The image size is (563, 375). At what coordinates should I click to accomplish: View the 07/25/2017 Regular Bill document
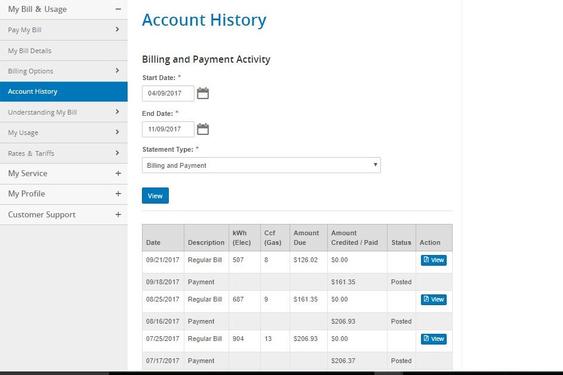tap(434, 339)
